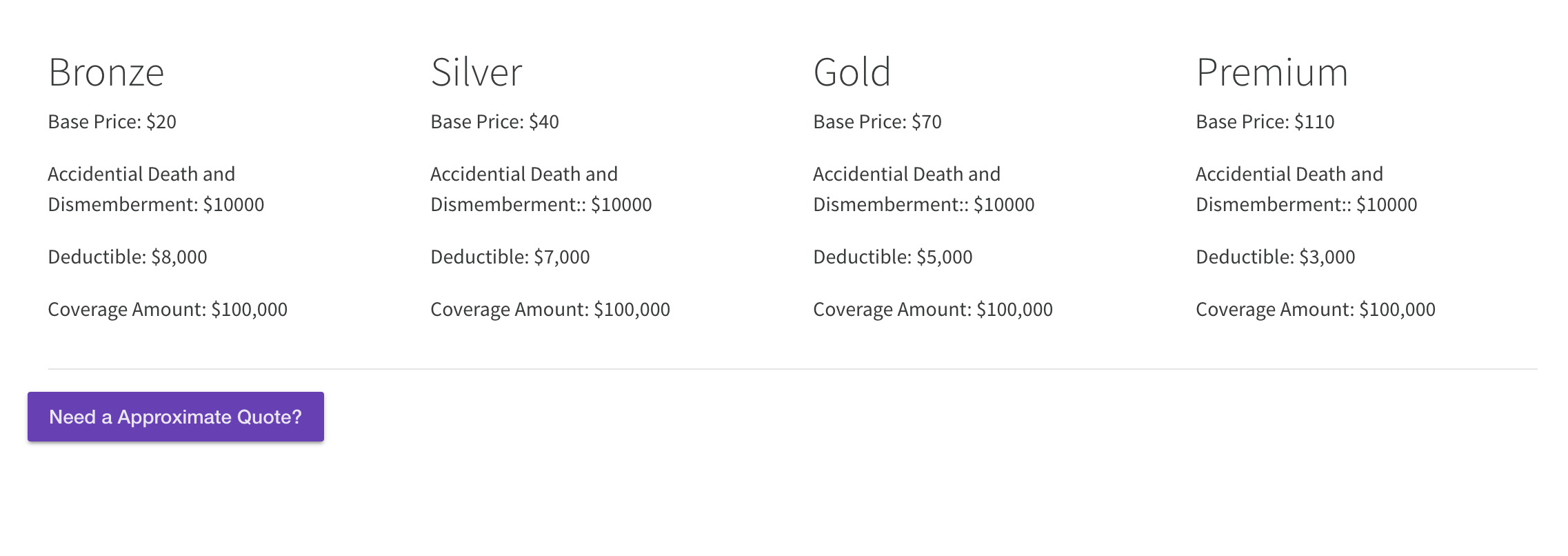Click the Silver Deductible $7,000 line
The width and height of the screenshot is (1568, 556).
point(510,257)
